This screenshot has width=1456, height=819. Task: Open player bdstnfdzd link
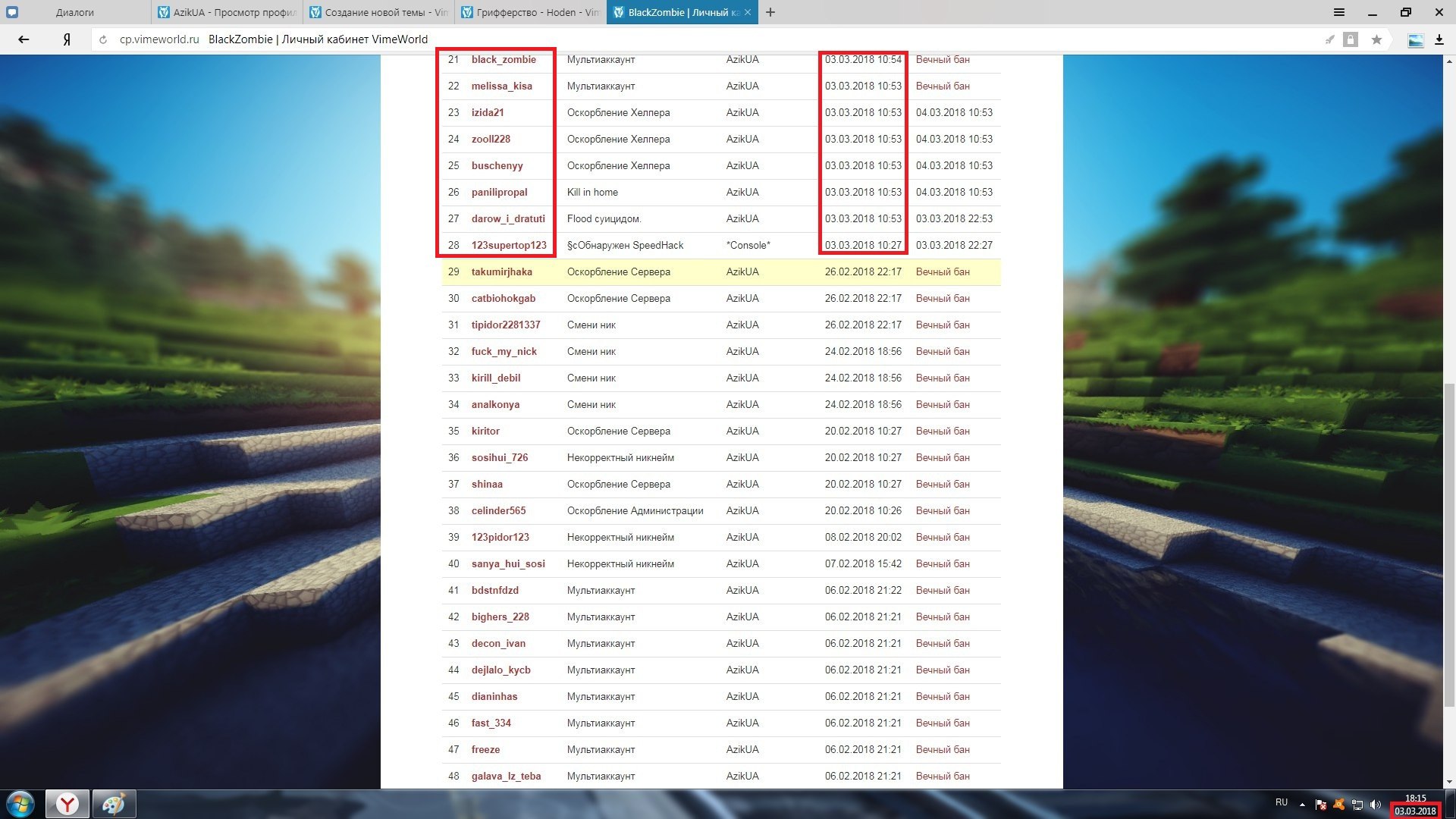pyautogui.click(x=495, y=590)
